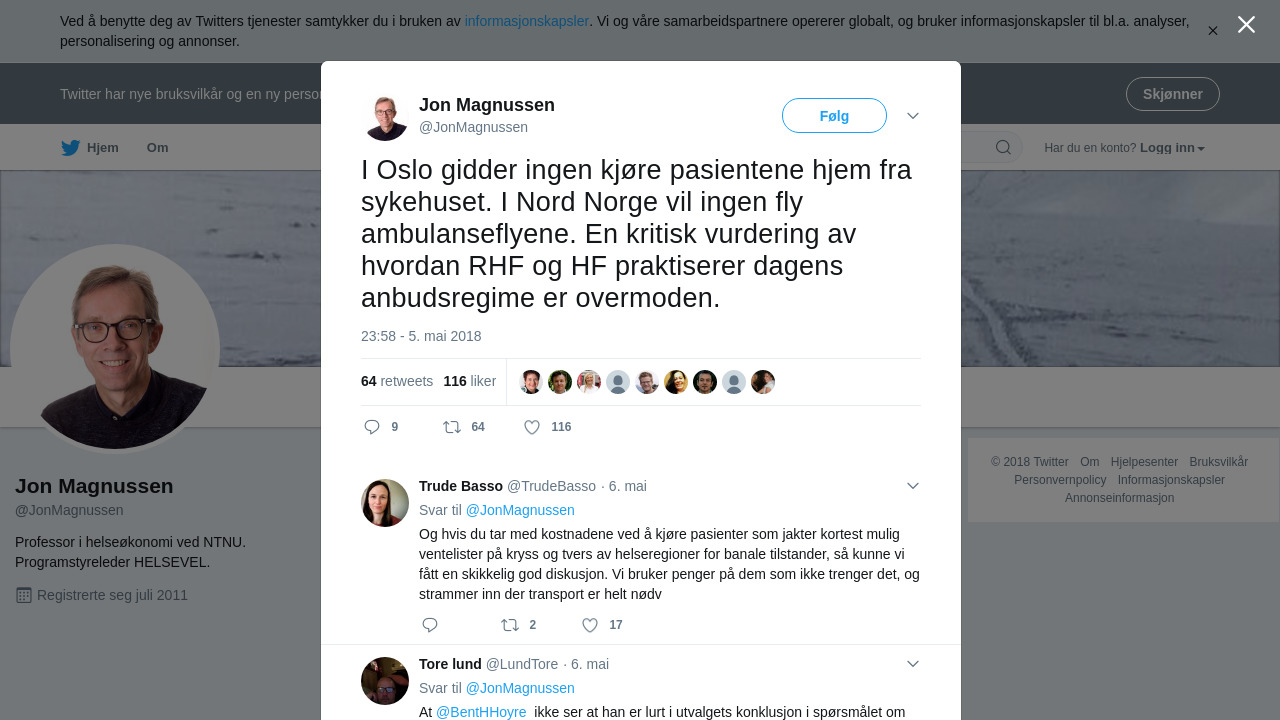Retweet Trude Basso's reply

click(x=510, y=625)
